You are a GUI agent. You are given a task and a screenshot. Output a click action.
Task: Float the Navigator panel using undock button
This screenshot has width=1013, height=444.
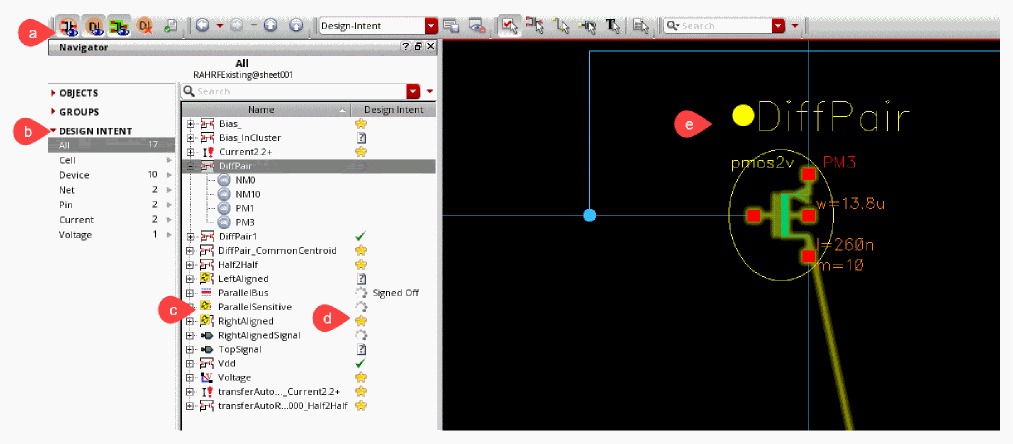pyautogui.click(x=418, y=47)
